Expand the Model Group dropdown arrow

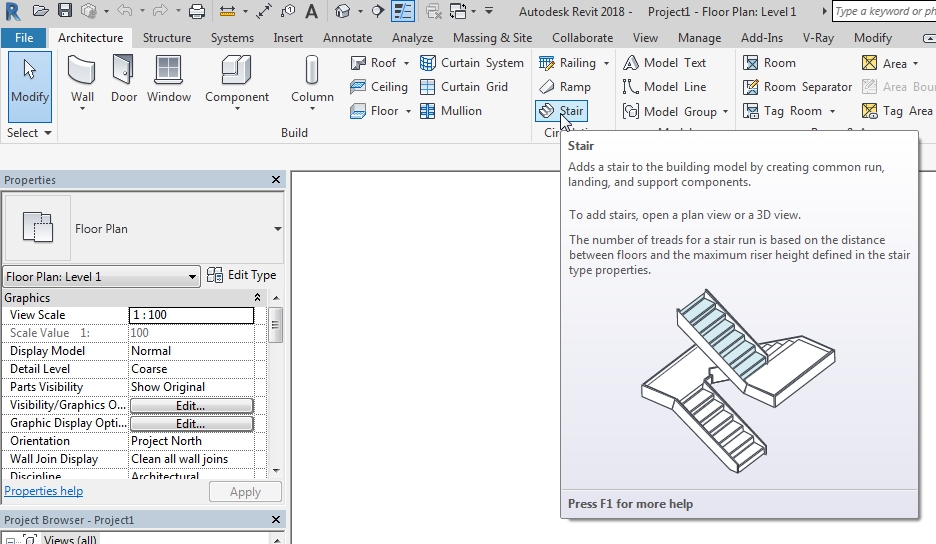click(x=725, y=112)
